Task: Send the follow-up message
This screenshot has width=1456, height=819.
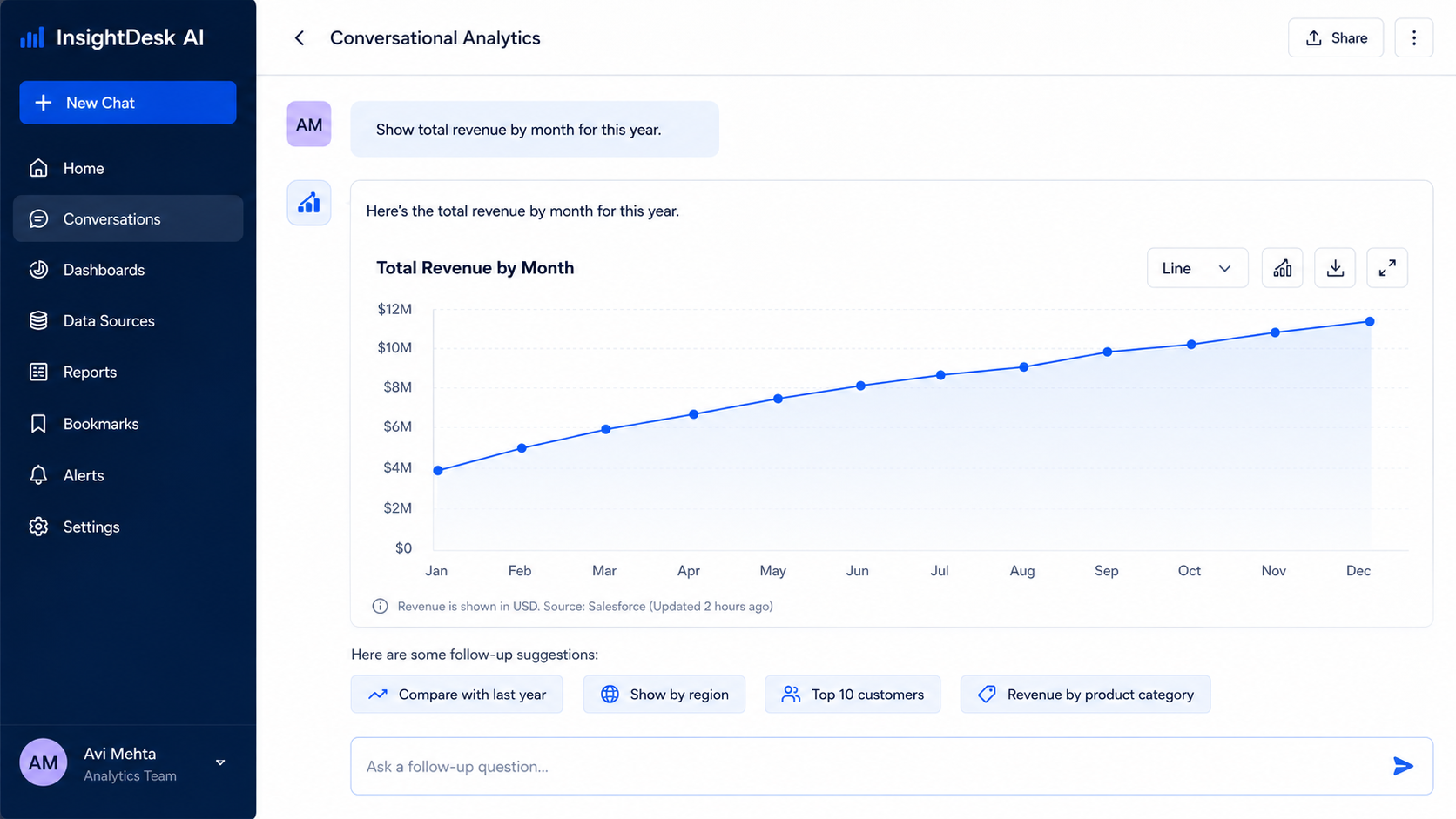Action: [1403, 766]
